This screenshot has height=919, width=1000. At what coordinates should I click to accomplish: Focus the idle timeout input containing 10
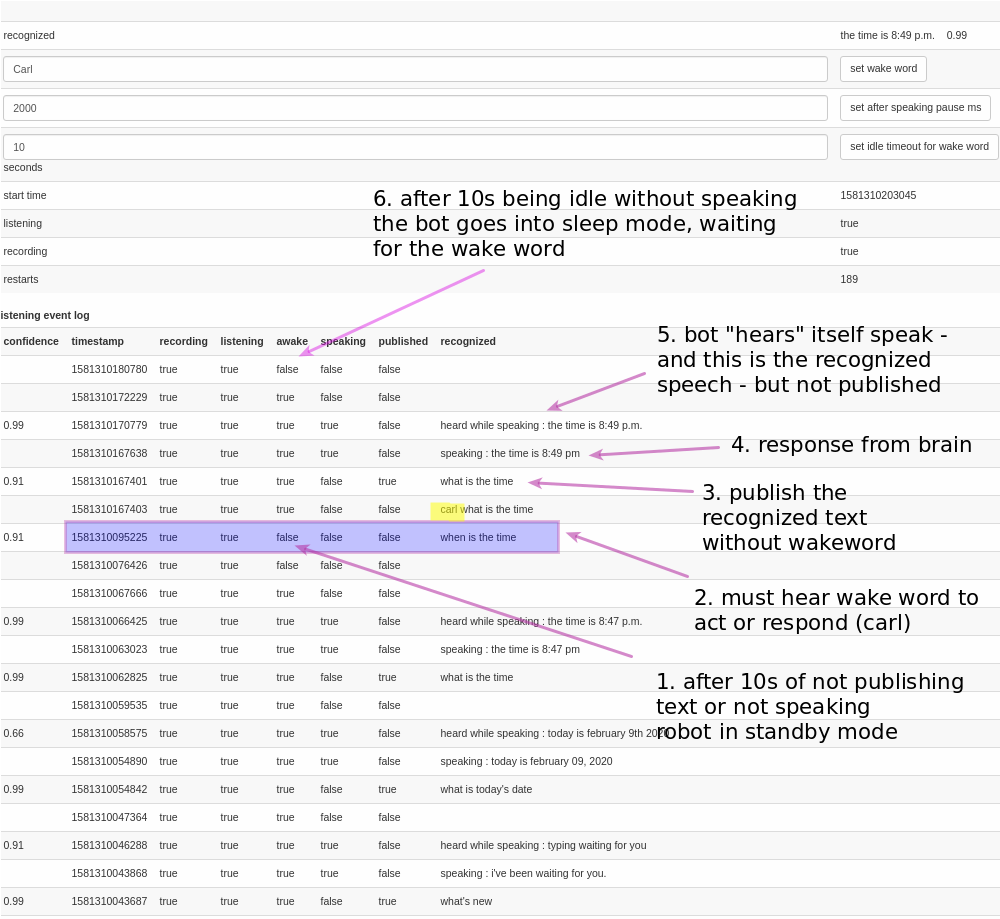tap(415, 147)
